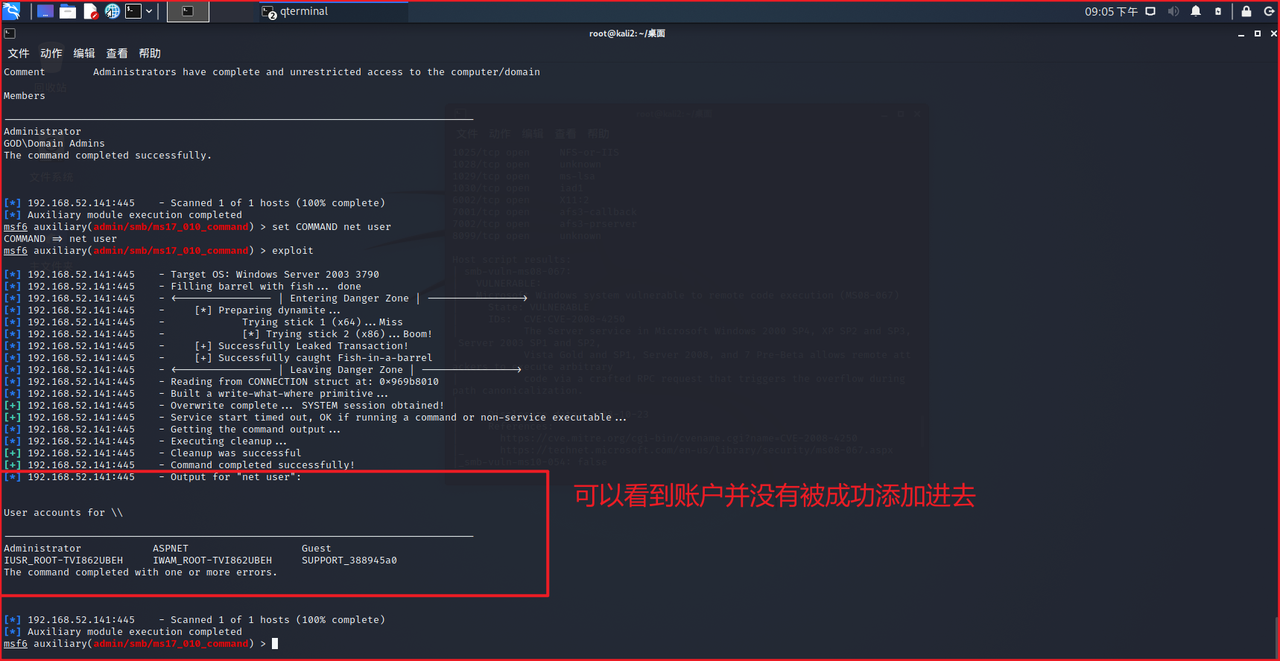Click the 'Guest' account name

pyautogui.click(x=316, y=548)
